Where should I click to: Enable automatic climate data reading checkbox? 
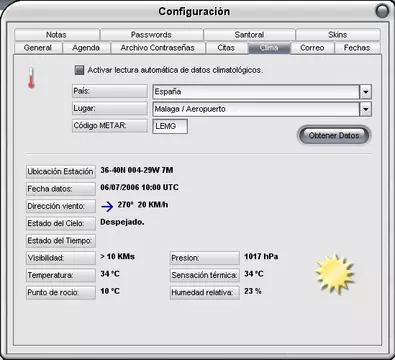coord(79,70)
